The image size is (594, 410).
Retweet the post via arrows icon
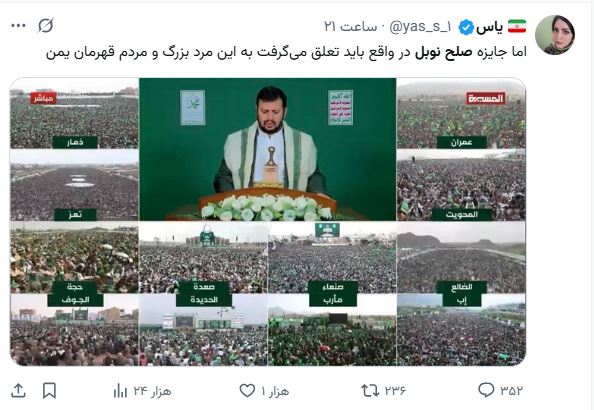(x=370, y=390)
